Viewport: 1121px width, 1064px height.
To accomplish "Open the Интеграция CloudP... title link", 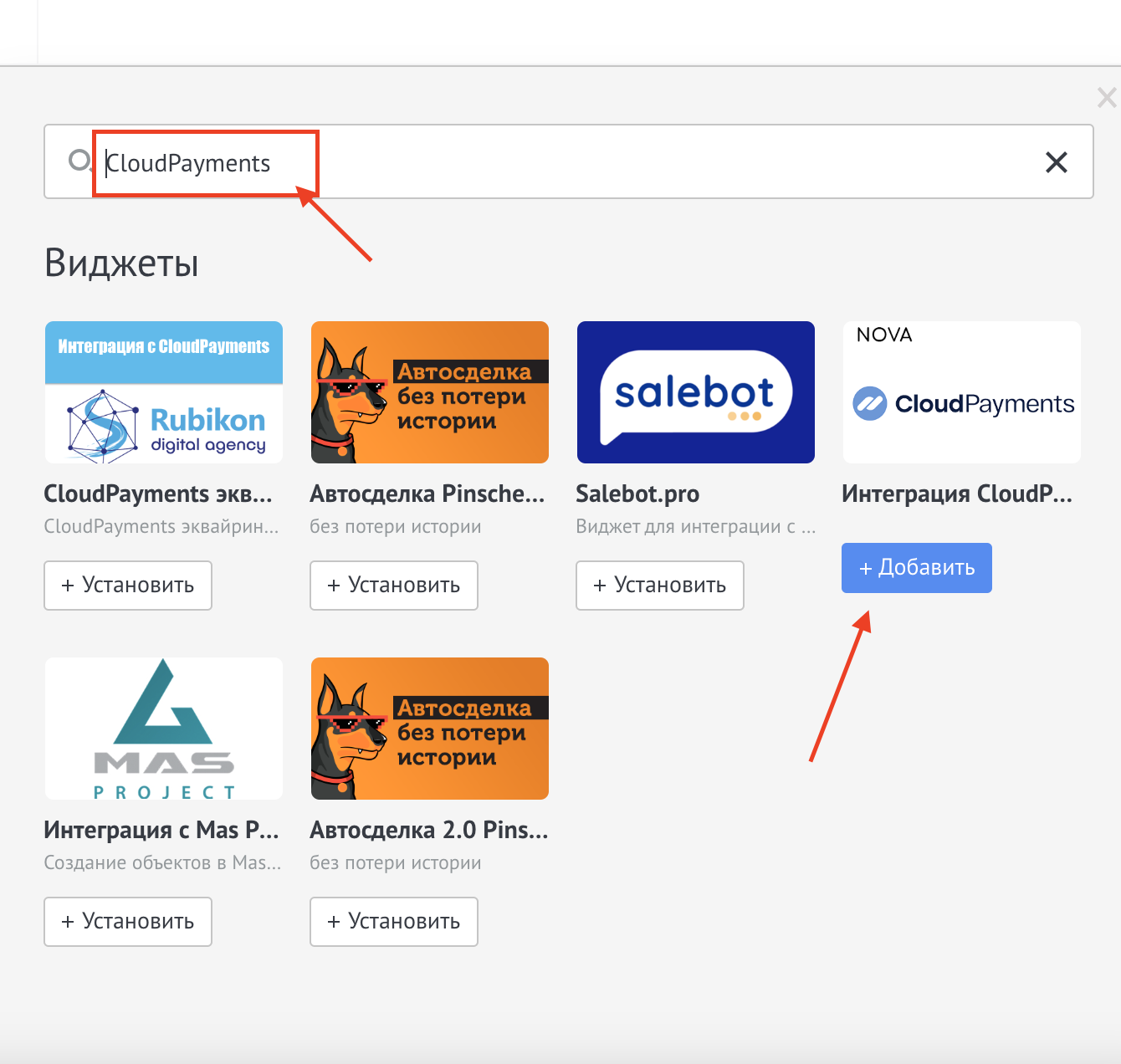I will [956, 494].
